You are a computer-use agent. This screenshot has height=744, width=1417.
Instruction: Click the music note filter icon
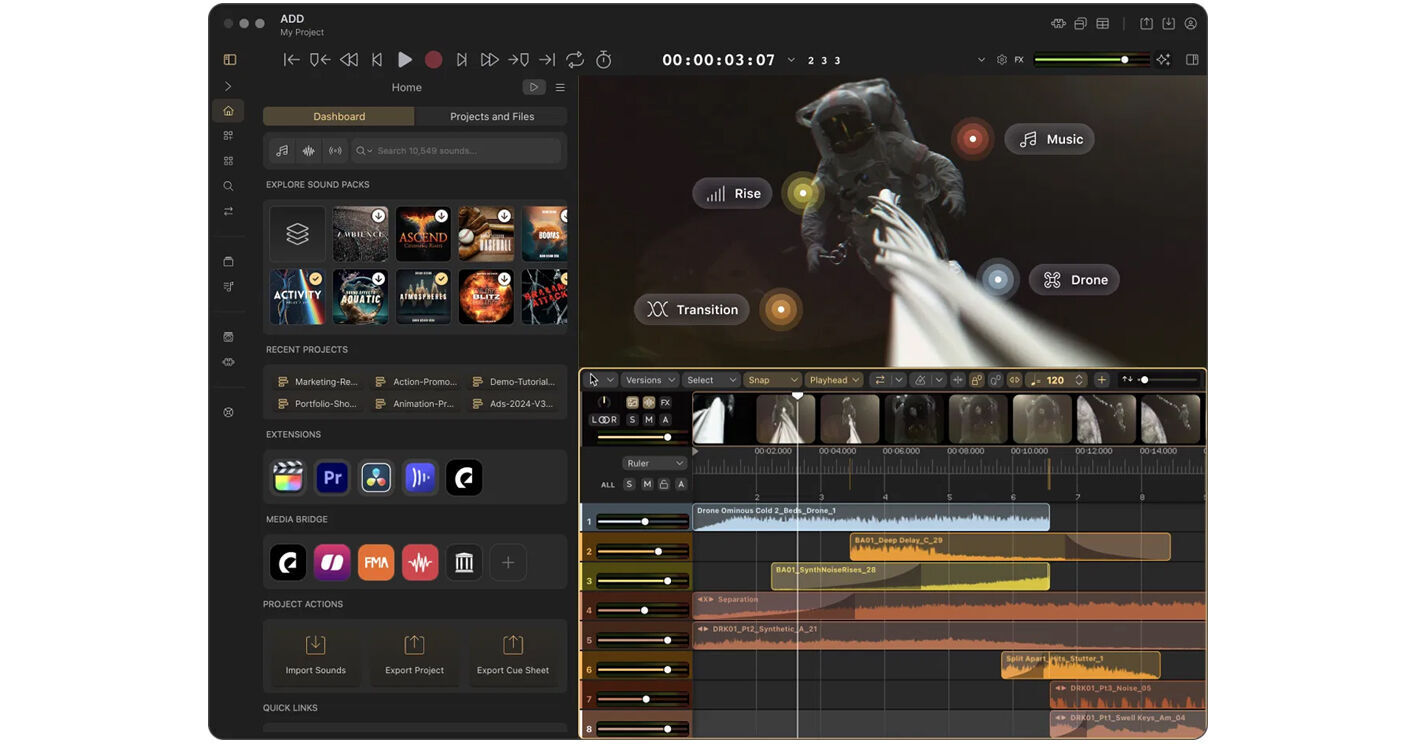click(x=282, y=151)
